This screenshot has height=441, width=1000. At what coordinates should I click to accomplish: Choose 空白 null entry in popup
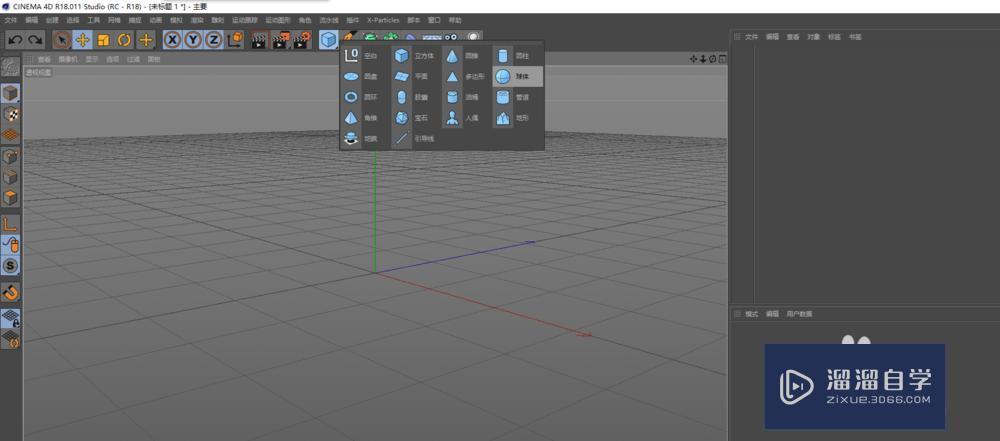364,56
